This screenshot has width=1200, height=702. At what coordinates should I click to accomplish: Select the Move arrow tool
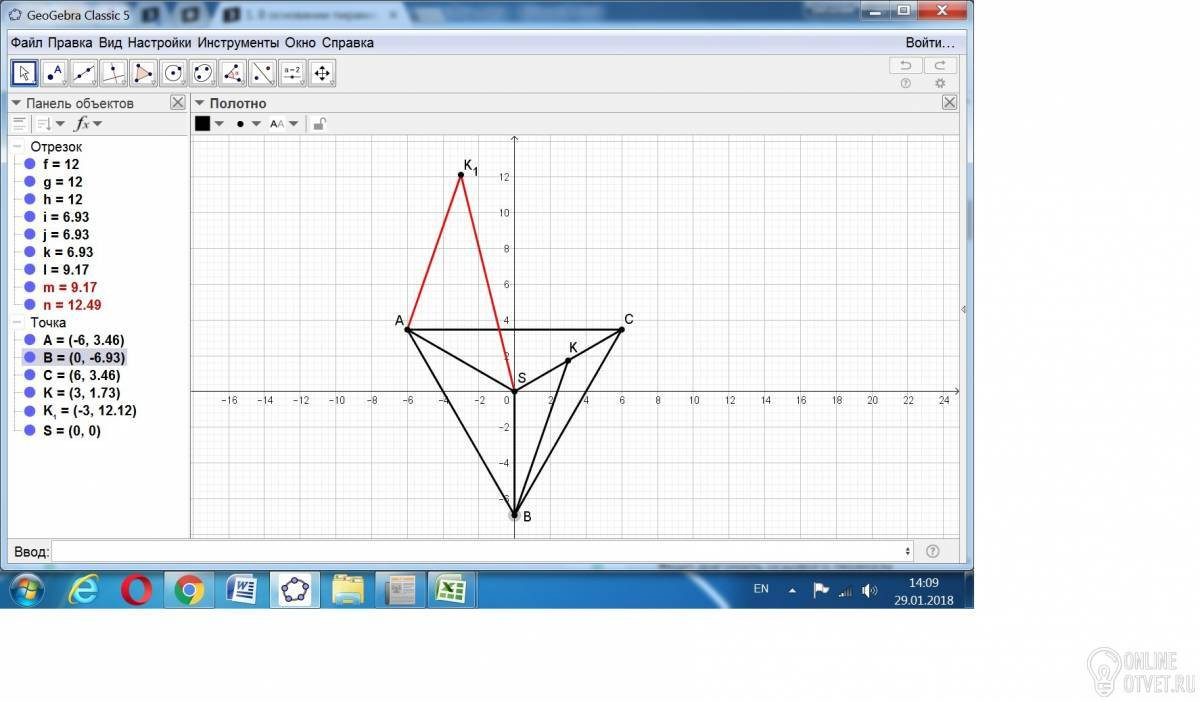pos(25,72)
